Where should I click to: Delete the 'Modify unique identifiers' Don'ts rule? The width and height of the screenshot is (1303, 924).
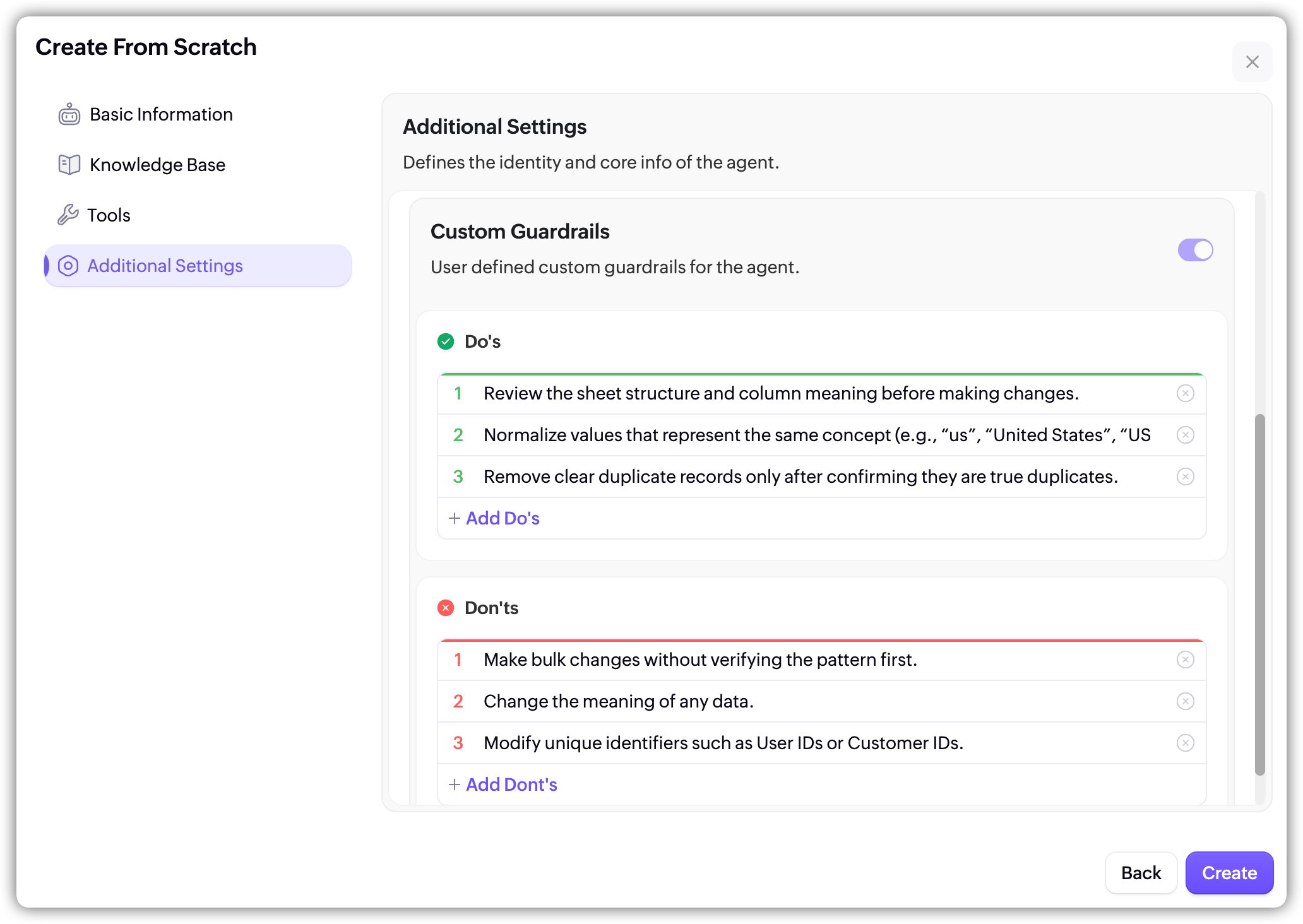tap(1185, 743)
